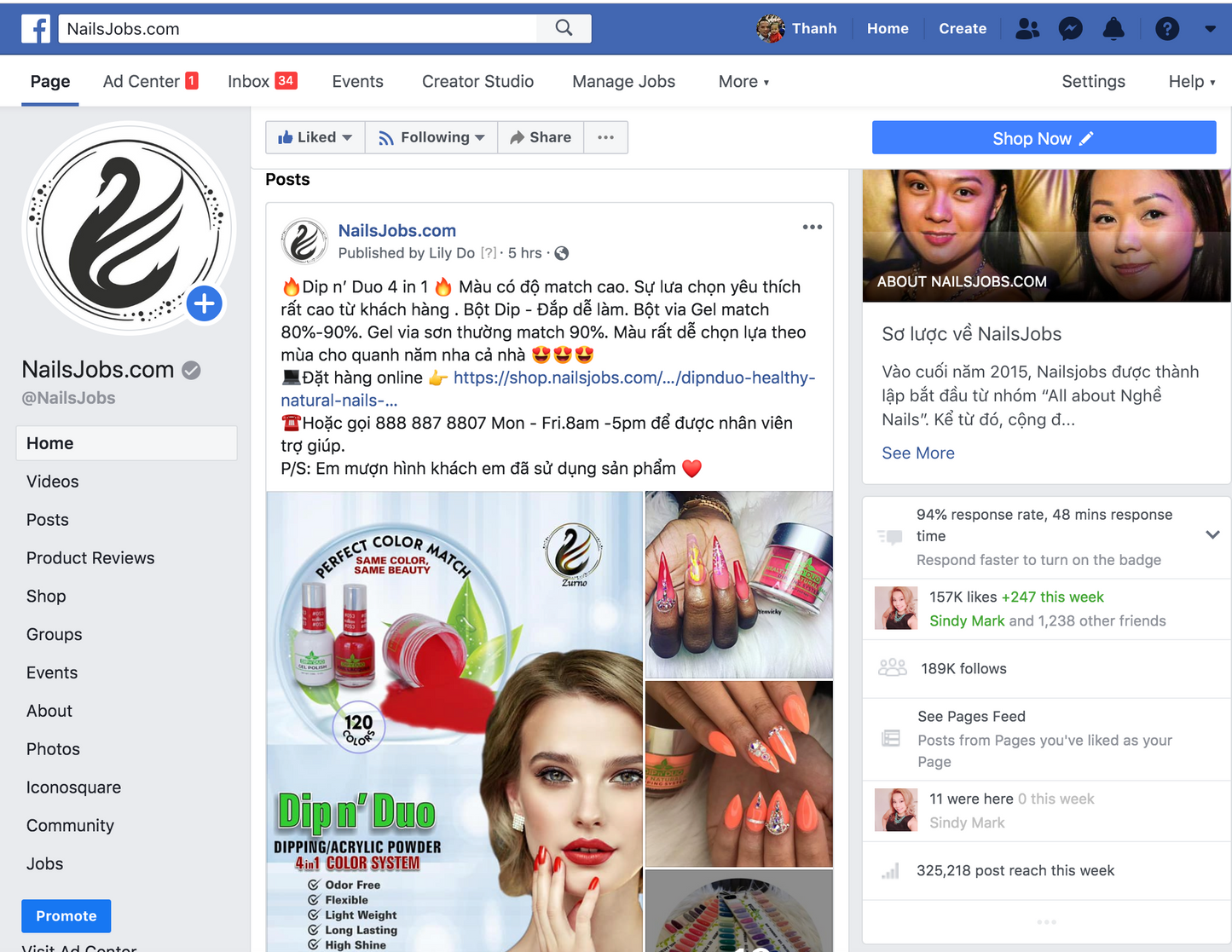
Task: Click the verified badge next to NailsJobs.com
Action: pos(192,370)
